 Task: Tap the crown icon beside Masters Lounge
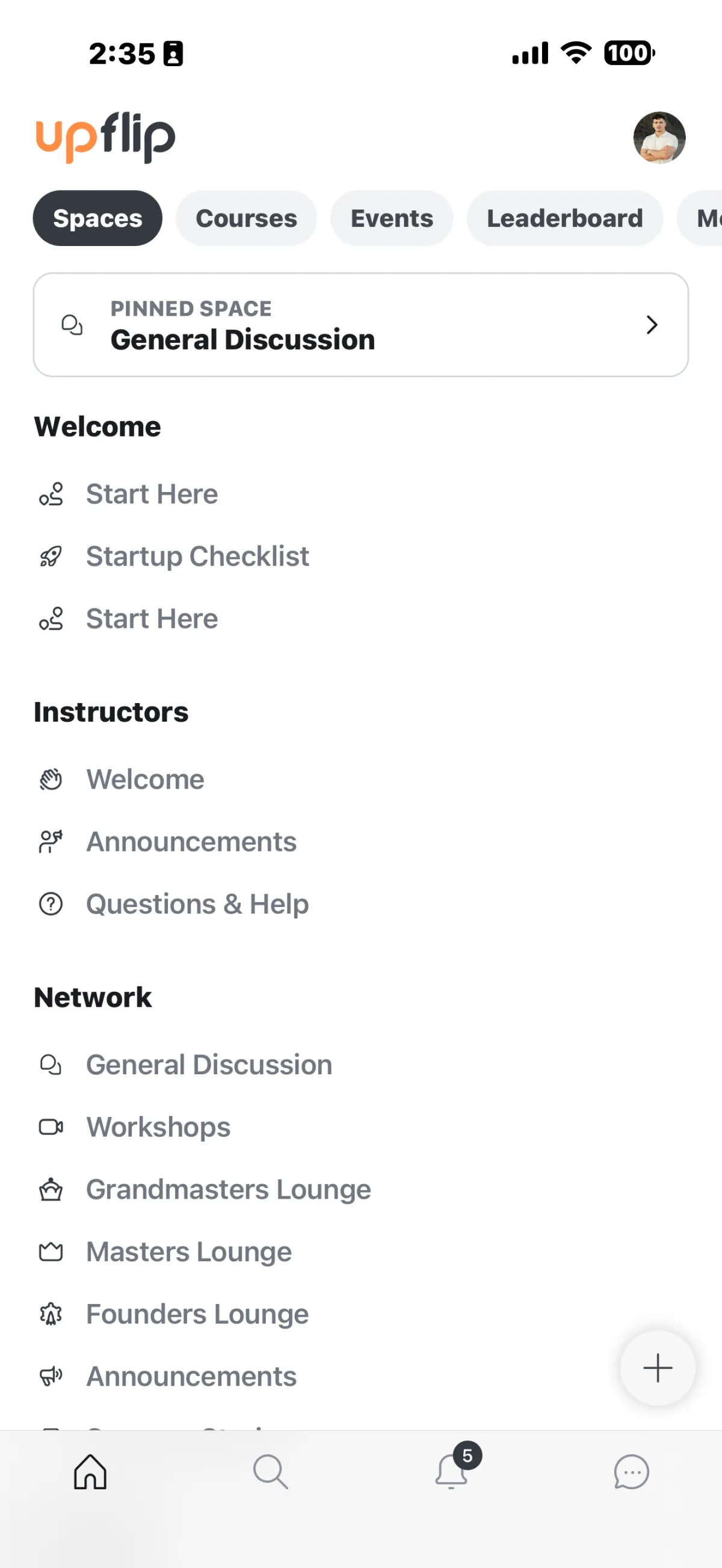(51, 1252)
